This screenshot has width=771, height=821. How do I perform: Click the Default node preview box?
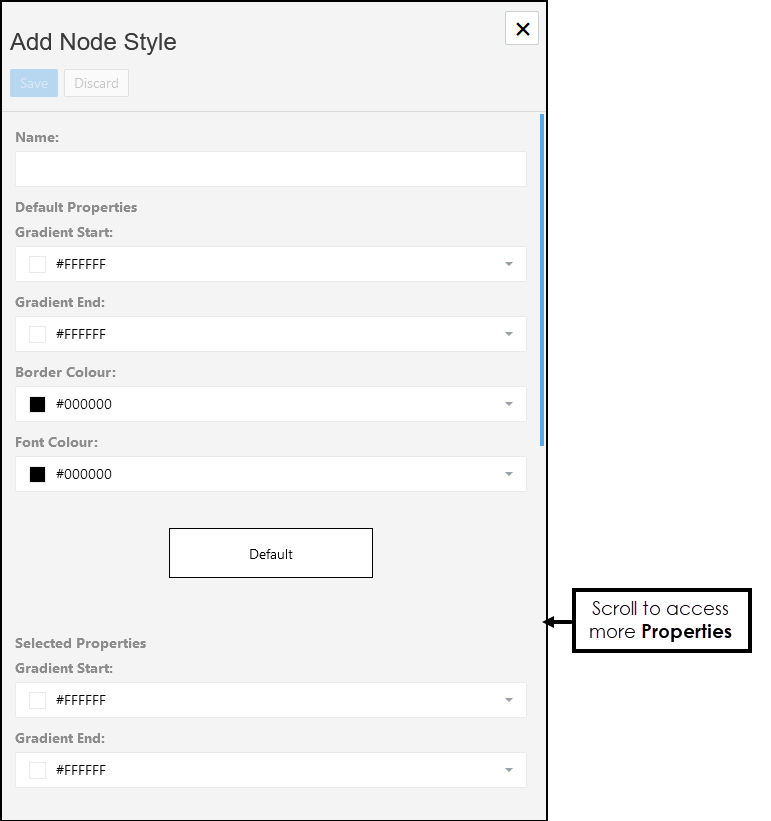pyautogui.click(x=270, y=553)
